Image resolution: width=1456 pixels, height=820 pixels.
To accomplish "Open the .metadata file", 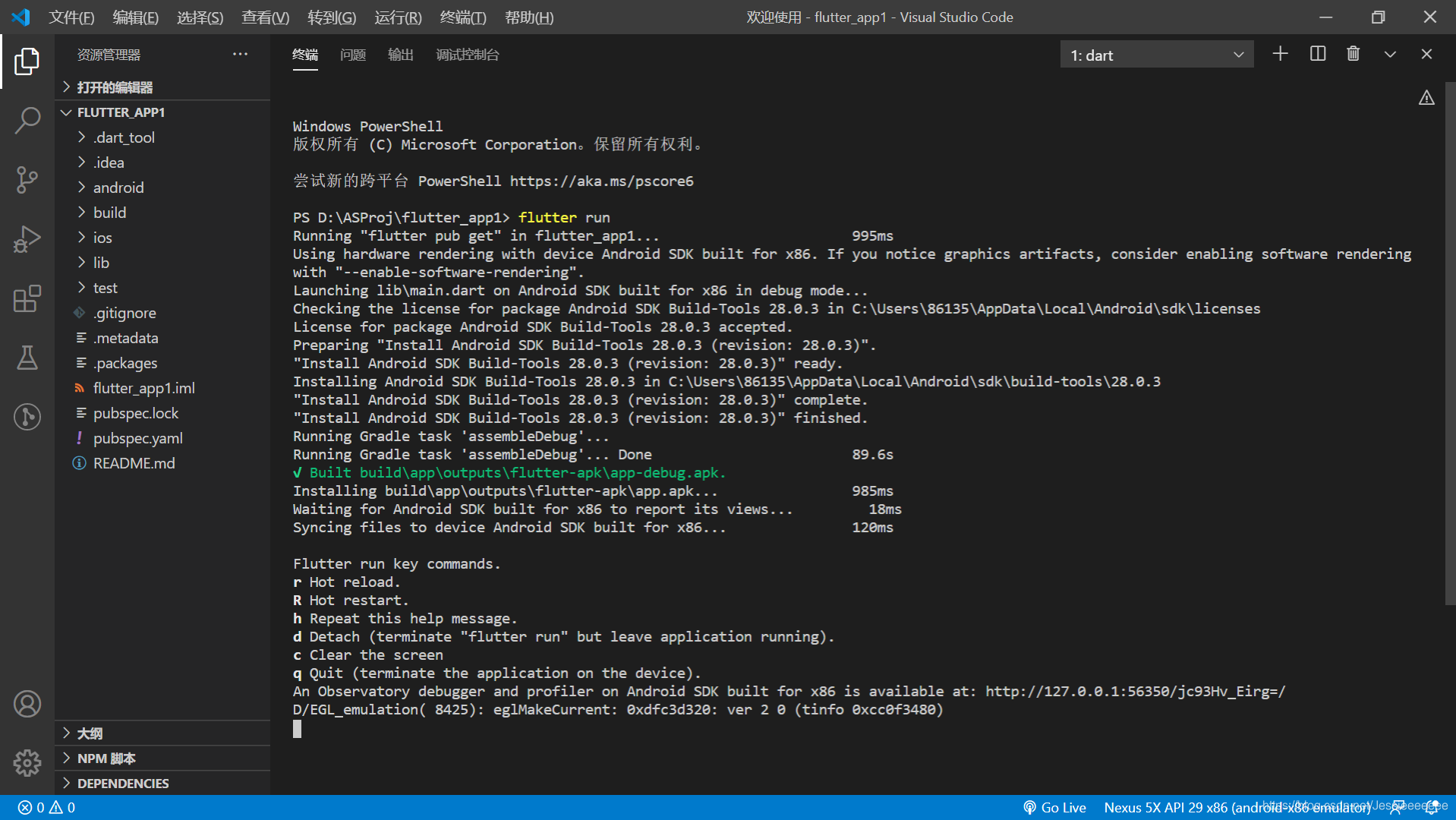I will pos(162,338).
